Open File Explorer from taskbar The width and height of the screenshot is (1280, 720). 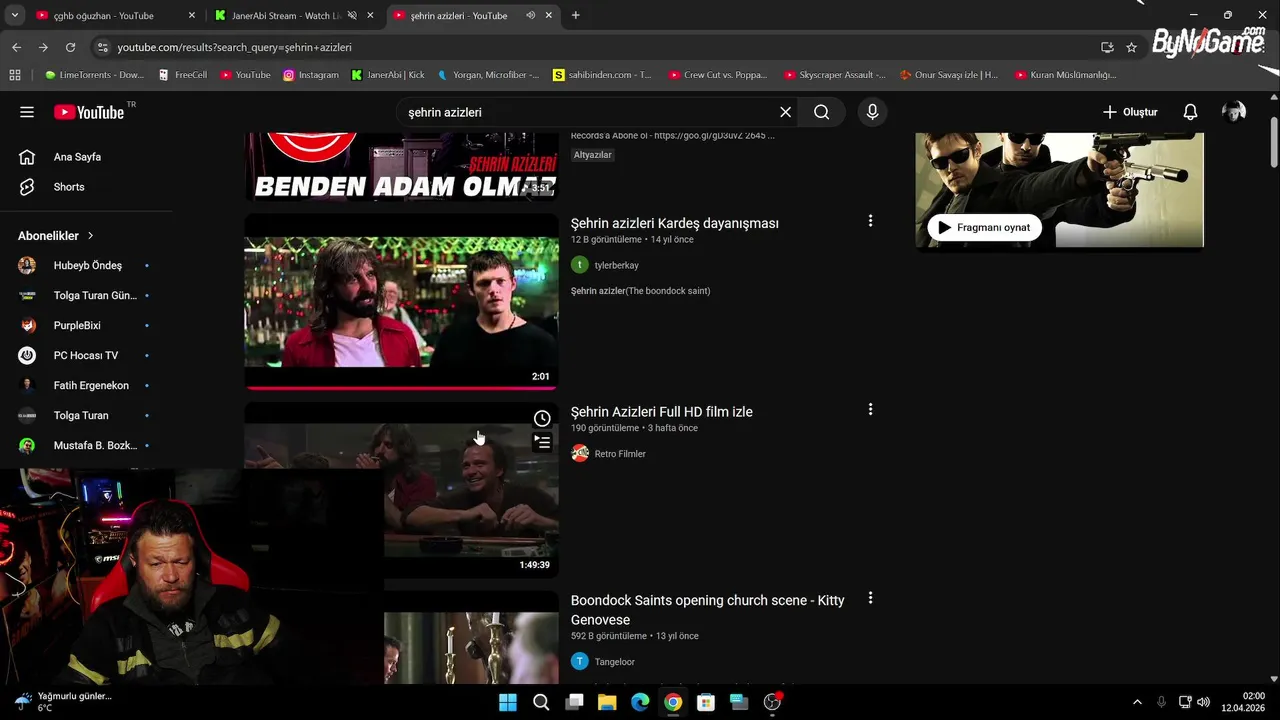point(607,702)
